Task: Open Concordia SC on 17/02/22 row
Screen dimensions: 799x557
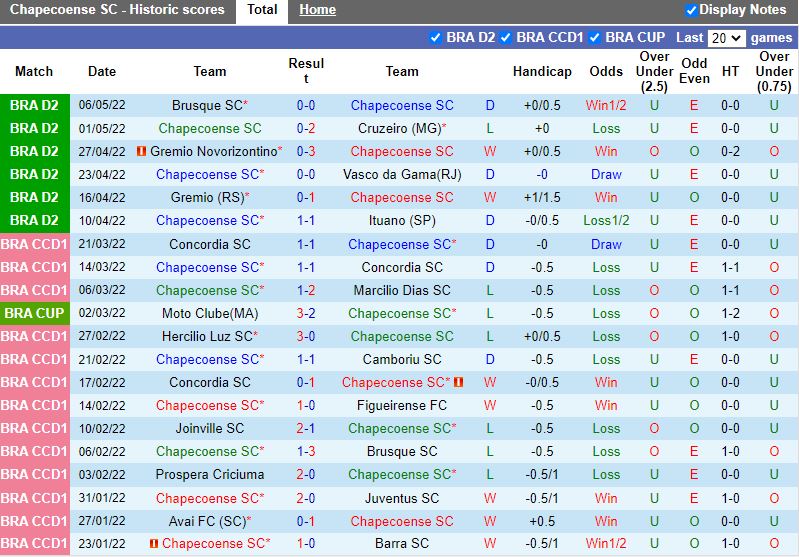Action: [210, 383]
